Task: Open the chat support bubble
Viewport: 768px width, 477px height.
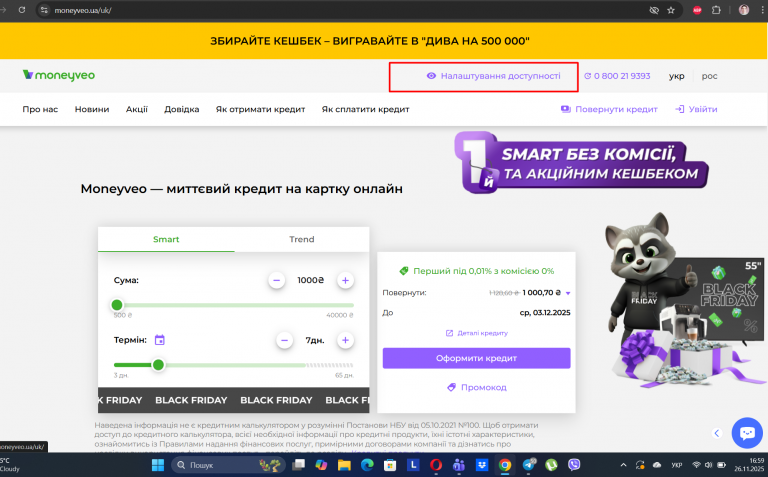Action: (x=747, y=433)
